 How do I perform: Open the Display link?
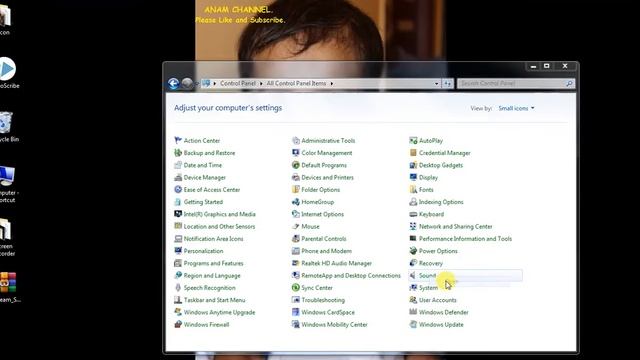428,177
